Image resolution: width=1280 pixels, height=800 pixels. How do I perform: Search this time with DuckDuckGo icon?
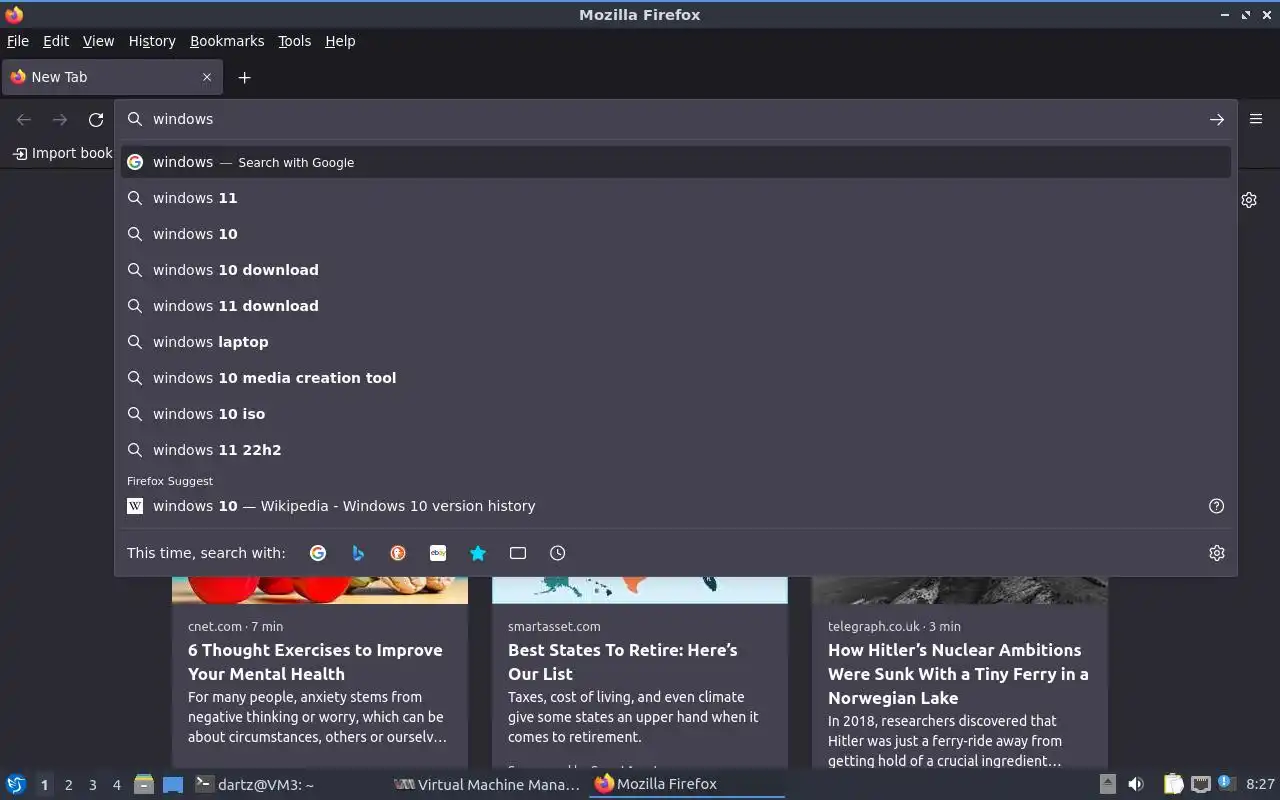click(398, 553)
